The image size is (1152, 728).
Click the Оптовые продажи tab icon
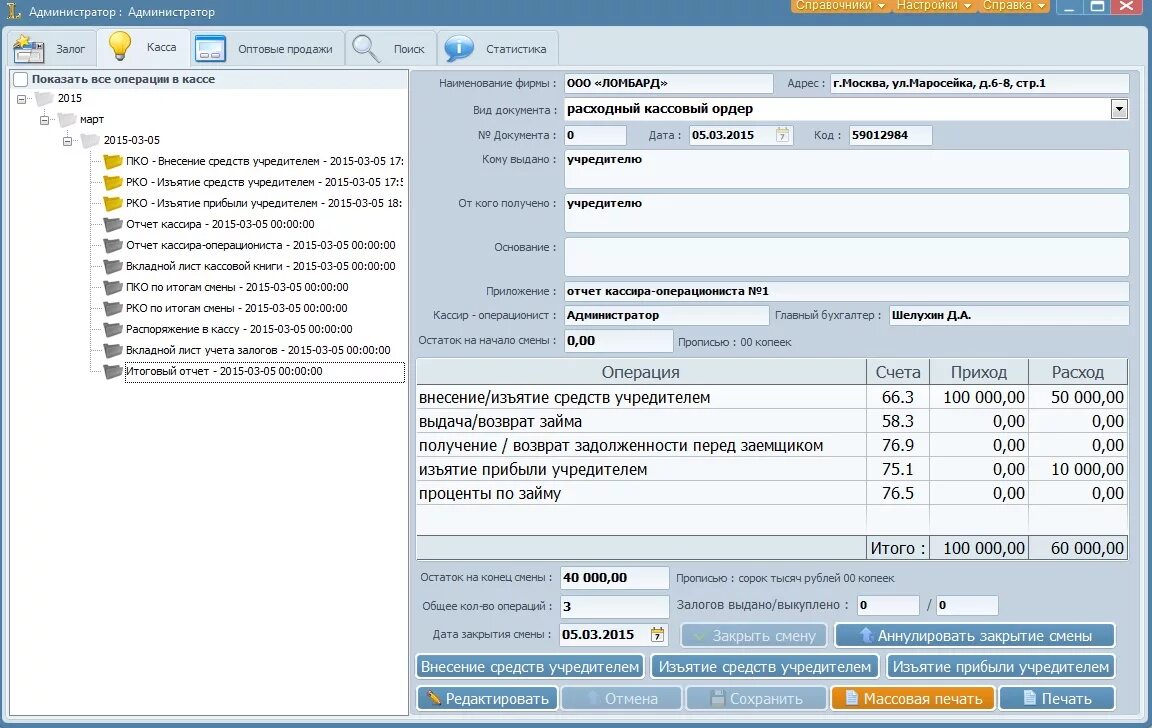[x=210, y=48]
